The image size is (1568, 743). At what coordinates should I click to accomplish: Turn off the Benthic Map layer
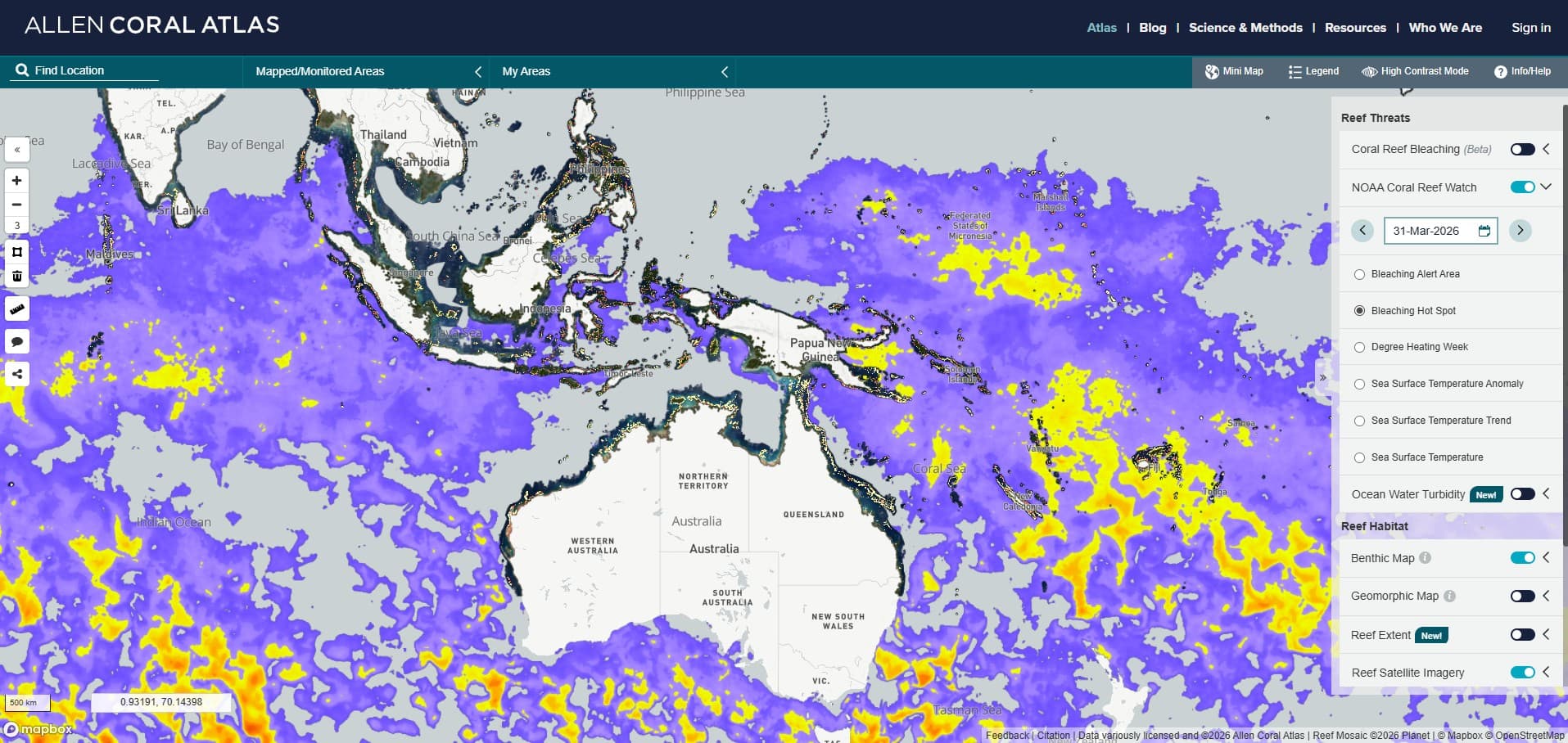[1522, 558]
